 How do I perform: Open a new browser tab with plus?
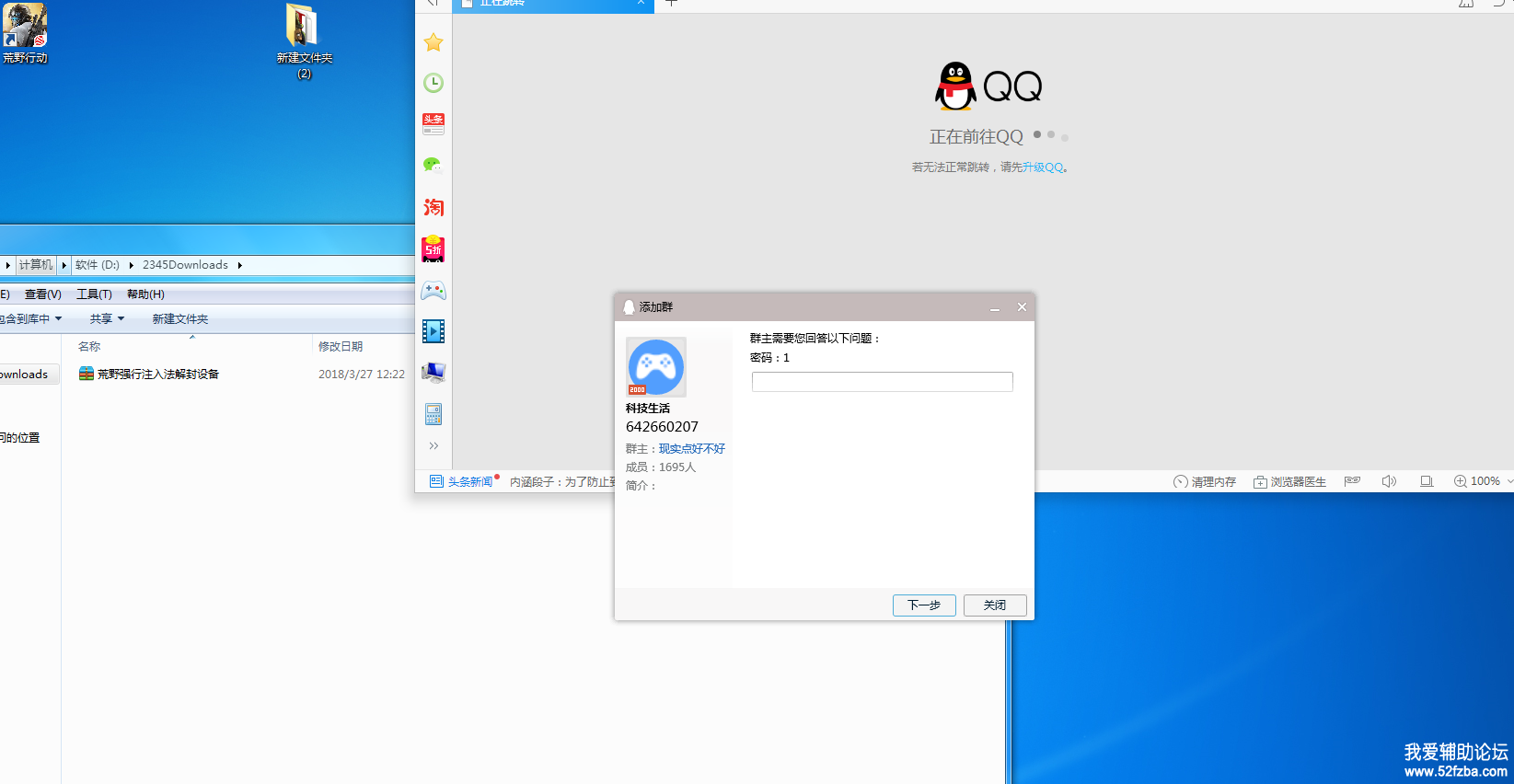click(672, 3)
